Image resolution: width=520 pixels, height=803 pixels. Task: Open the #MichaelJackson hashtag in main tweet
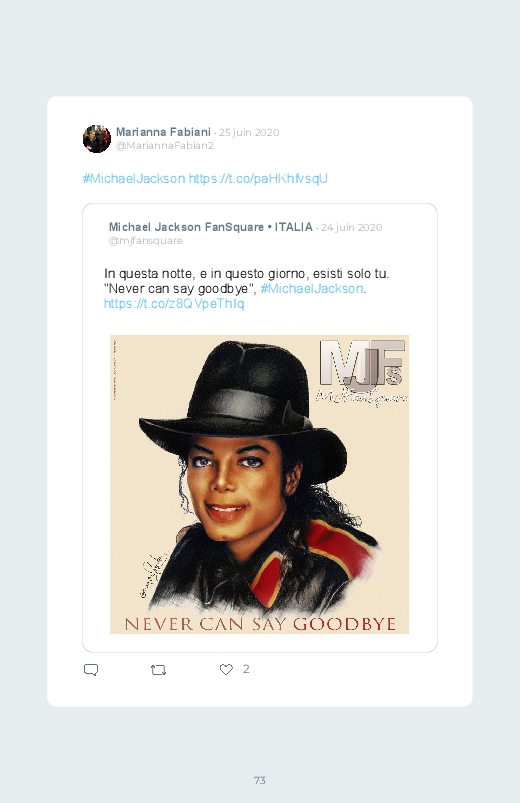134,179
